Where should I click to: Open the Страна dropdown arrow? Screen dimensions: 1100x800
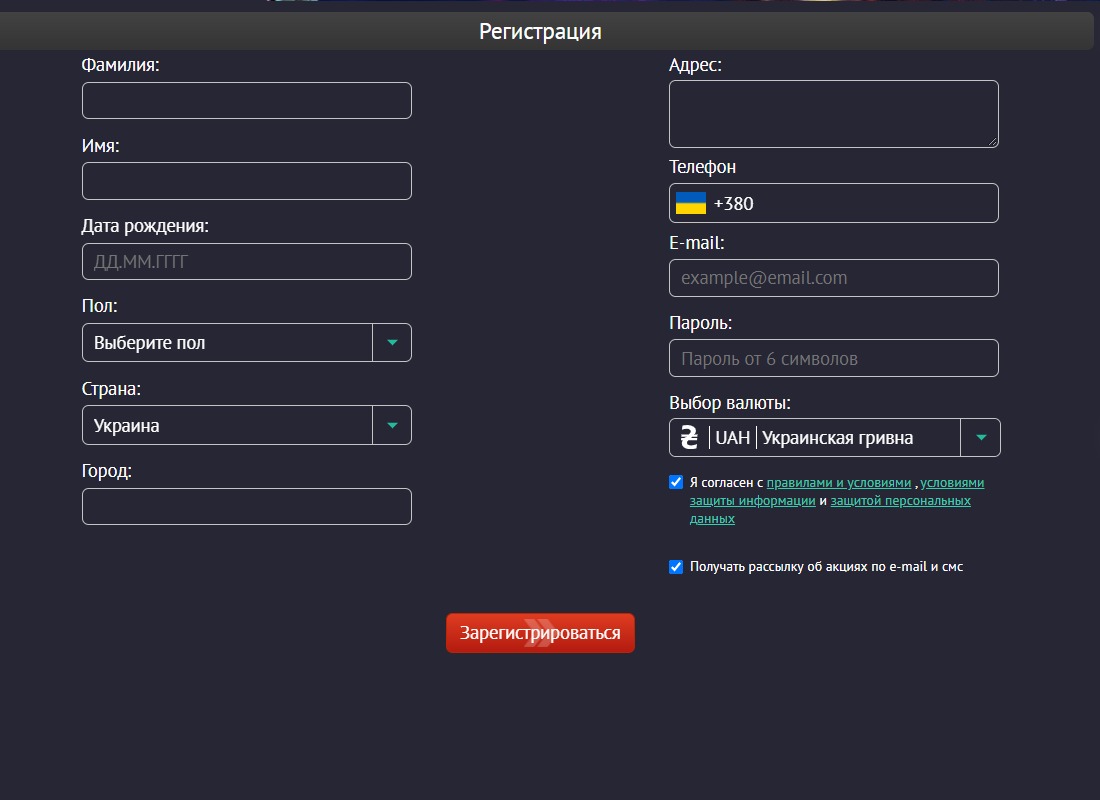[x=392, y=425]
